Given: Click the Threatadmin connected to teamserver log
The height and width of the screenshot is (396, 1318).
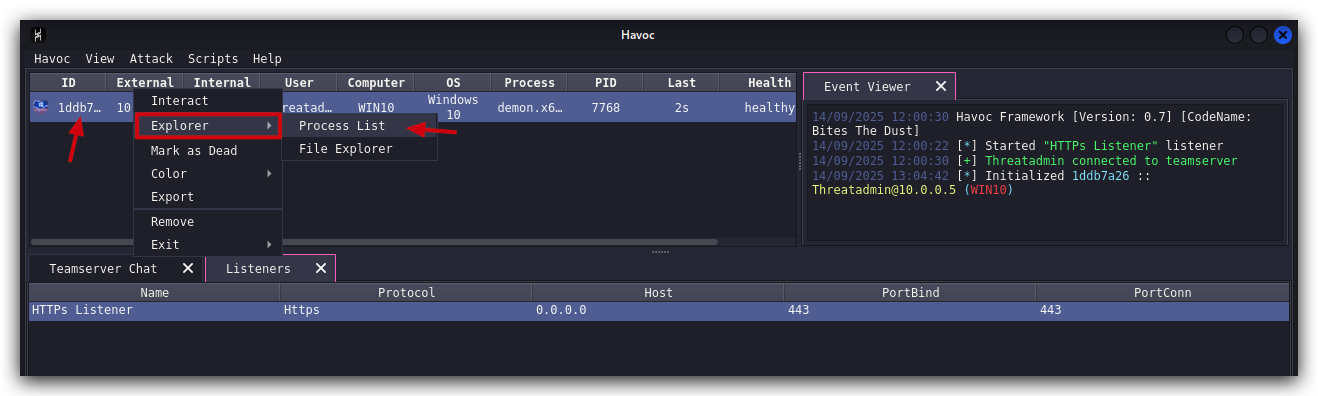Looking at the screenshot, I should pos(1024,161).
